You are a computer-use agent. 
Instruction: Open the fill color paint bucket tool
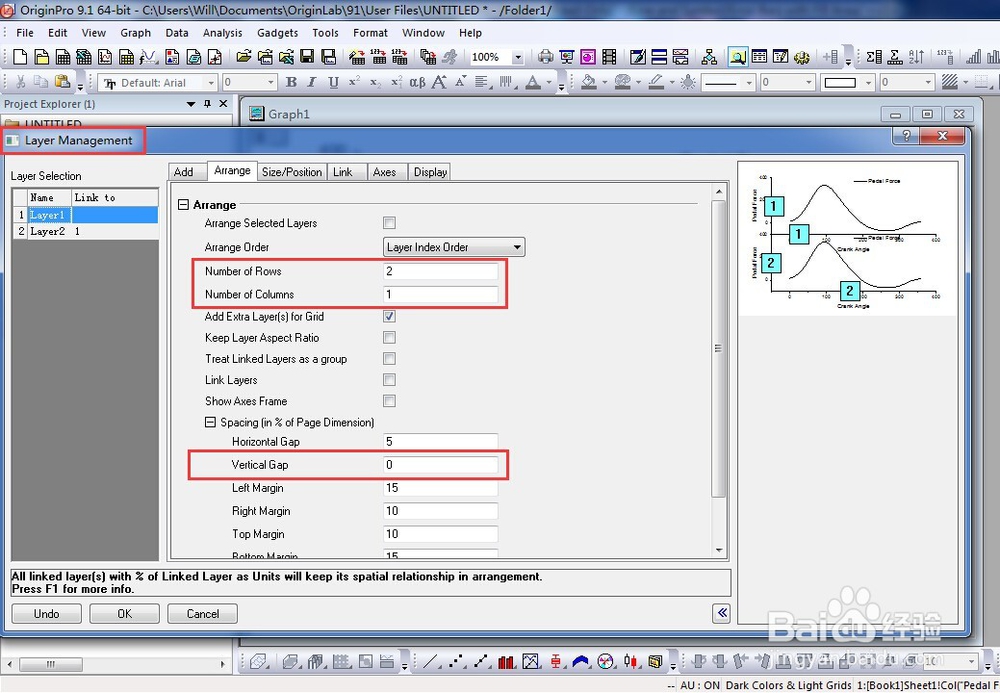coord(589,82)
